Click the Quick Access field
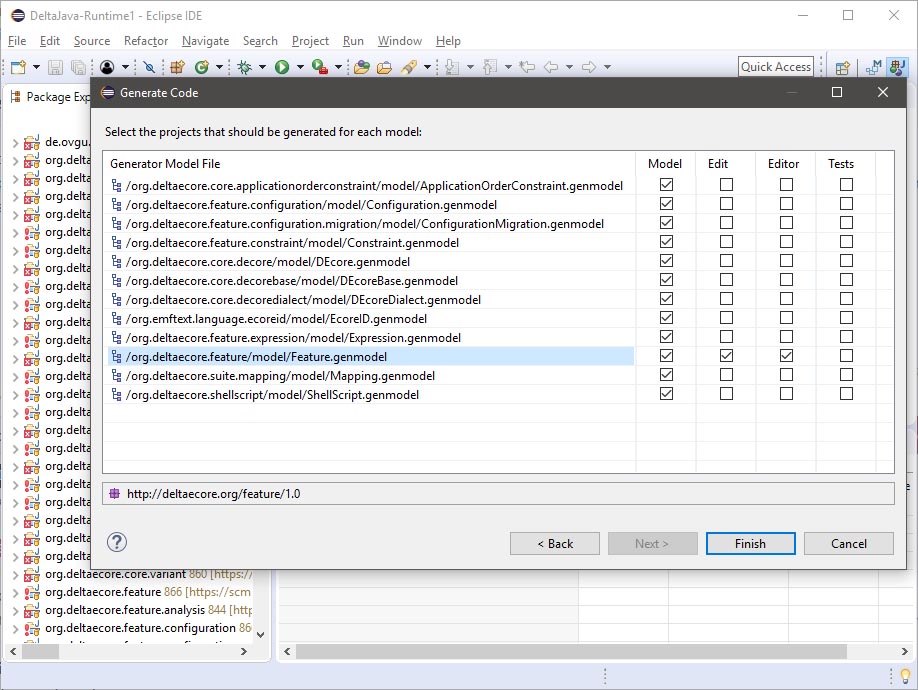918x690 pixels. (776, 67)
